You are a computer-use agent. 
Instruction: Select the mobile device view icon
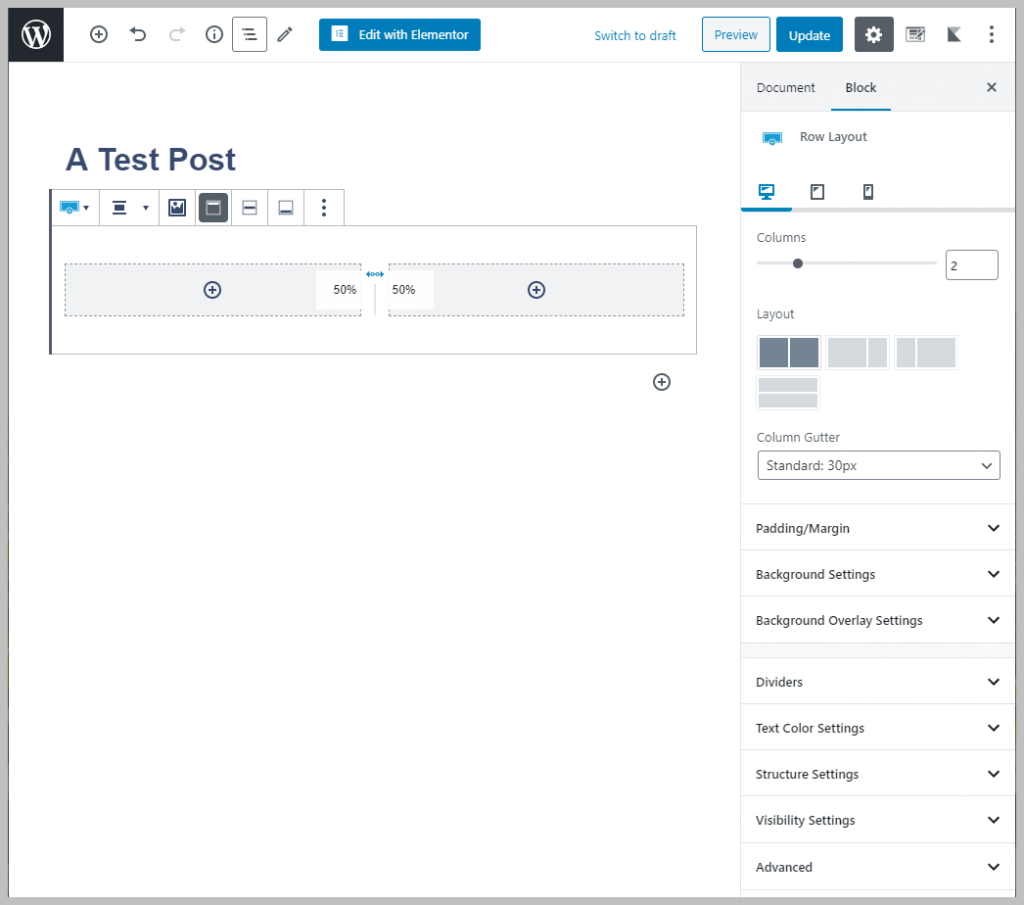tap(868, 192)
